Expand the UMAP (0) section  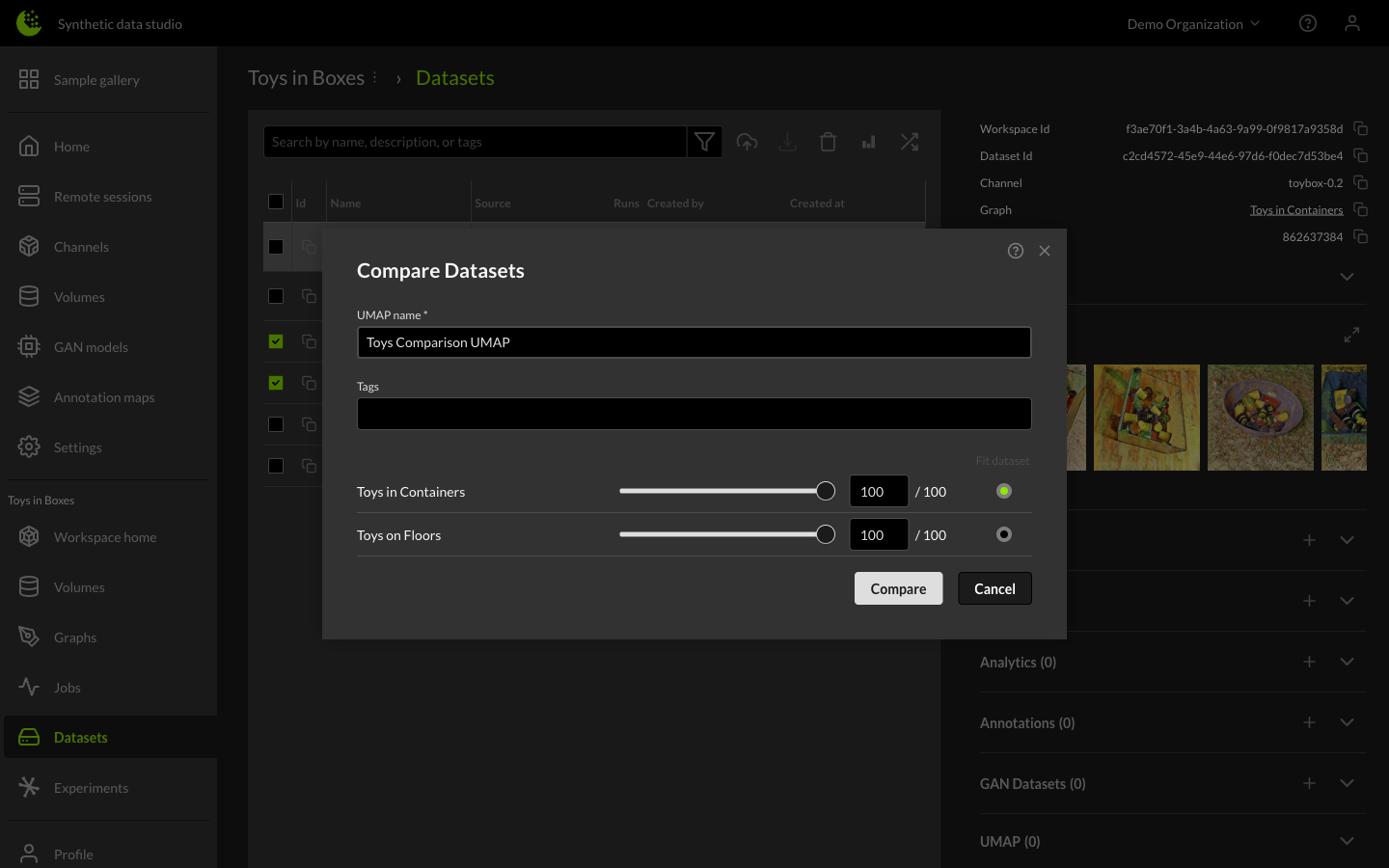click(x=1347, y=841)
